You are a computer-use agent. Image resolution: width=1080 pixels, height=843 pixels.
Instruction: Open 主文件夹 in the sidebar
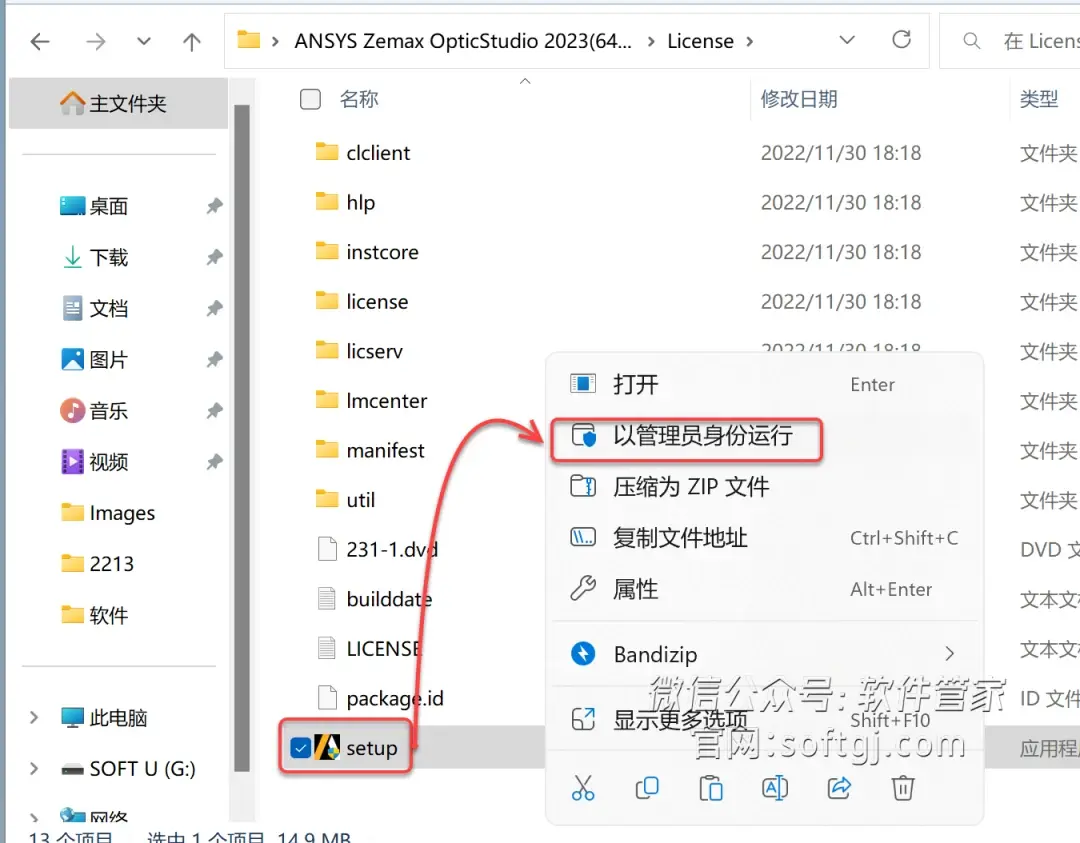click(x=118, y=103)
